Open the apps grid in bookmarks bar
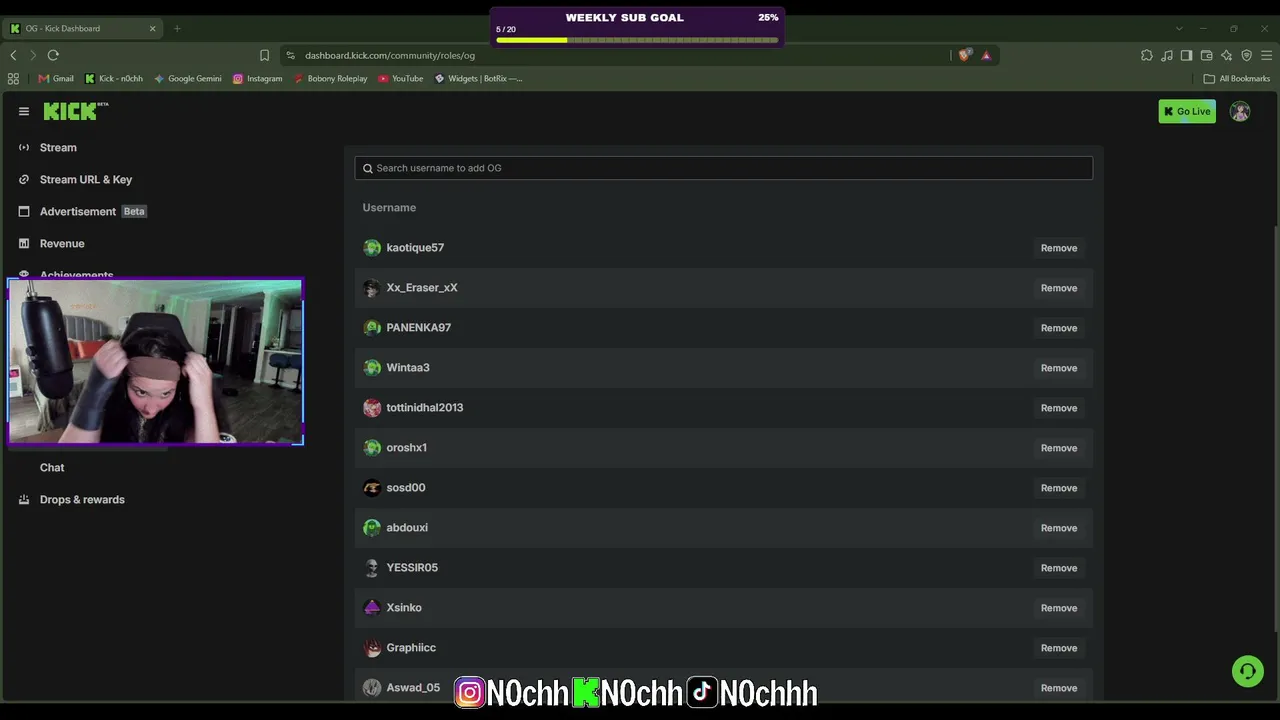This screenshot has height=720, width=1280. coord(13,78)
